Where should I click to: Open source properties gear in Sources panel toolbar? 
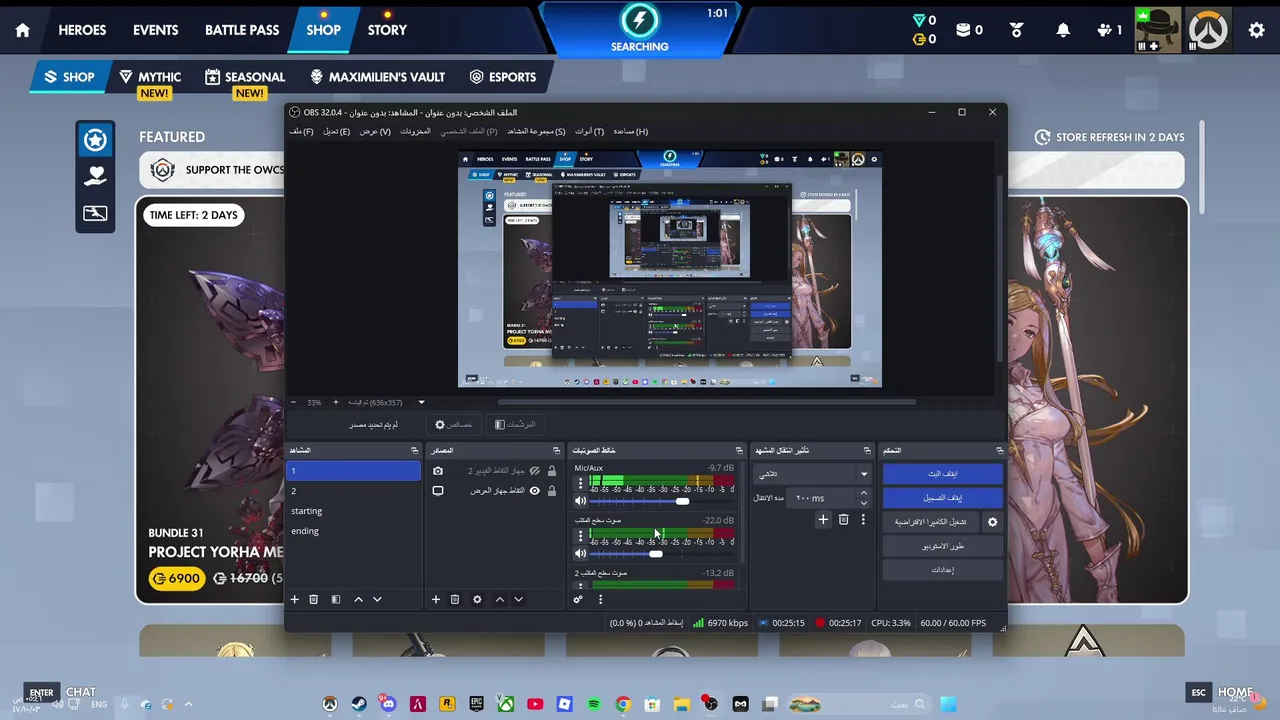click(477, 599)
